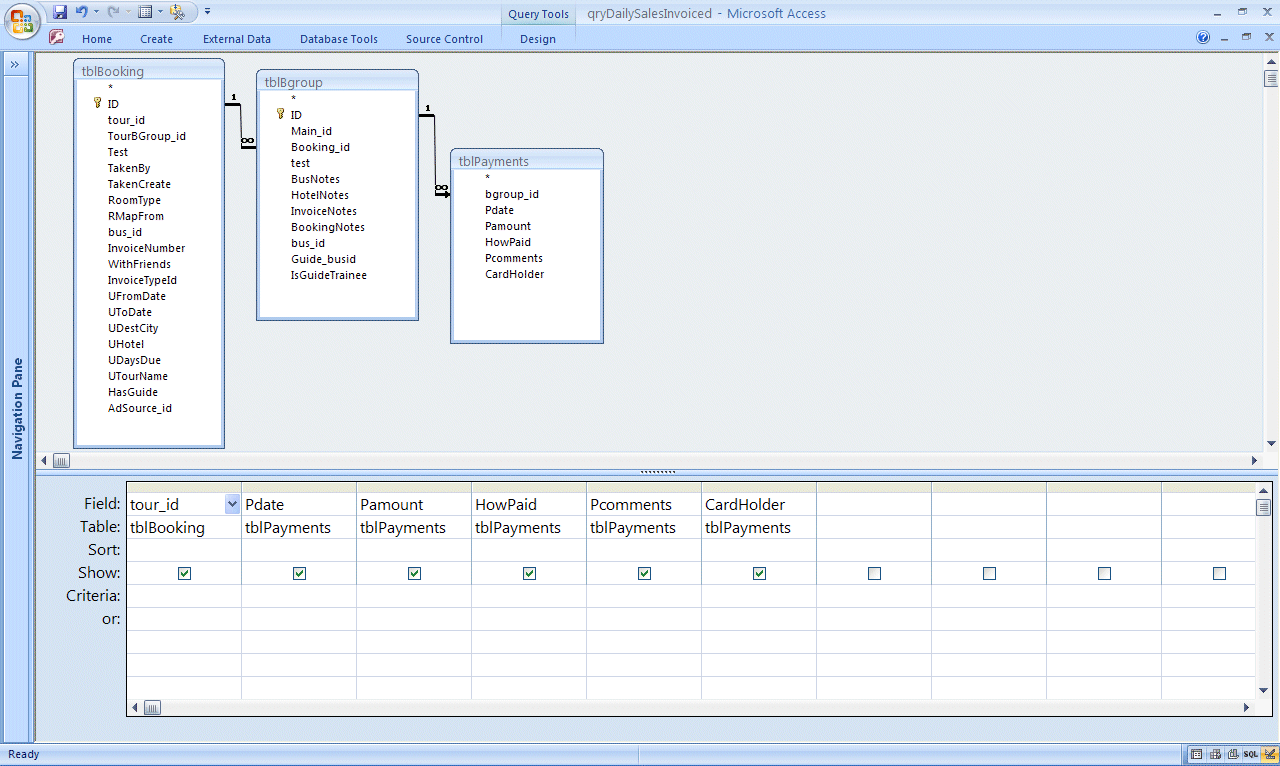Viewport: 1280px width, 766px height.
Task: Click right arrow of table pane horizontal scrollbar
Action: pos(1254,461)
